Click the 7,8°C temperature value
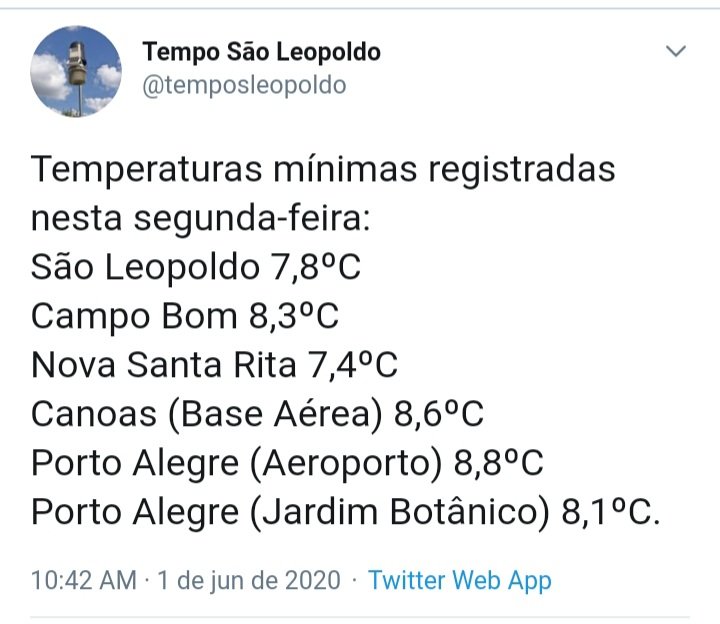 [x=316, y=267]
